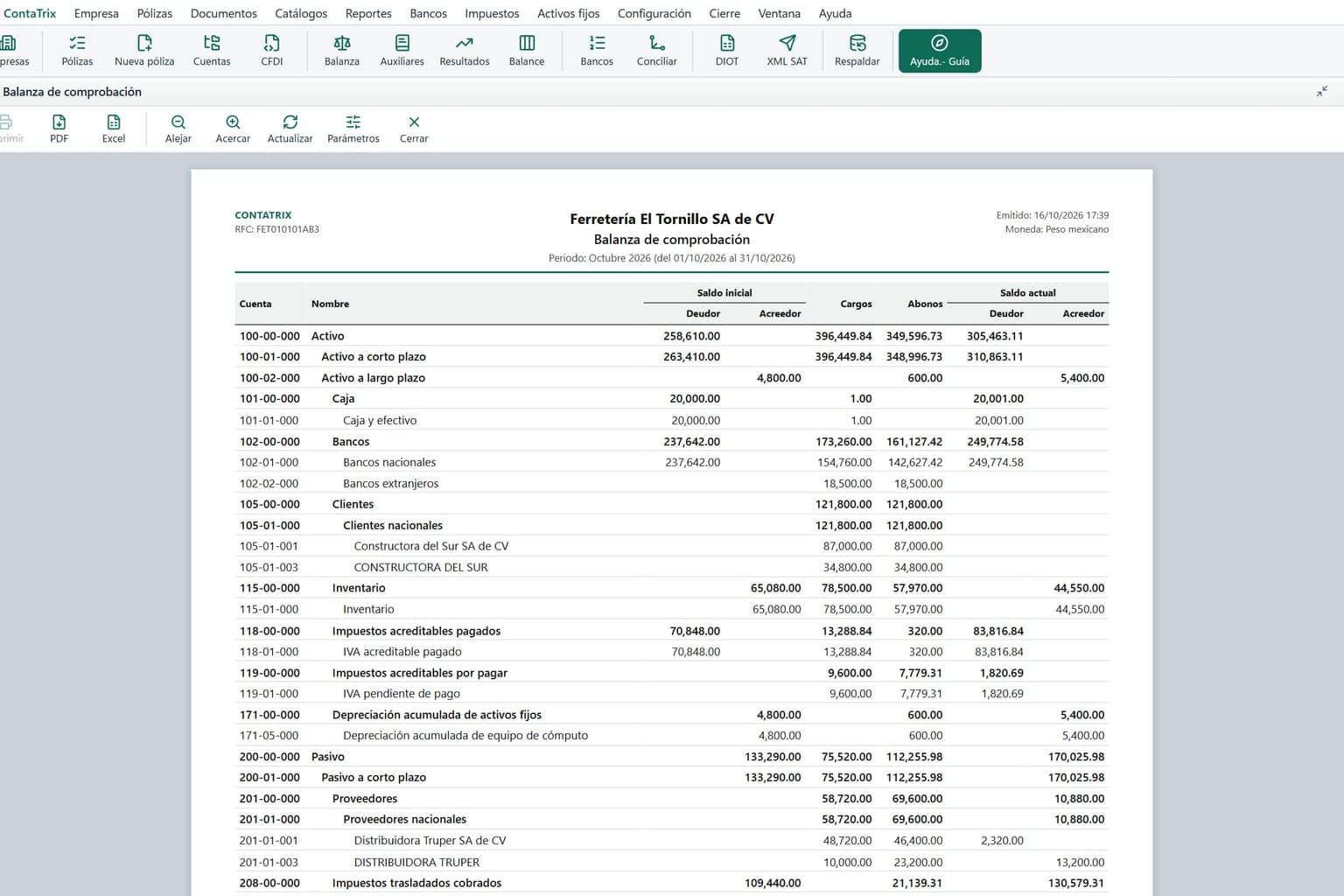The height and width of the screenshot is (896, 1344).
Task: Zoom out with Alejar
Action: point(178,129)
